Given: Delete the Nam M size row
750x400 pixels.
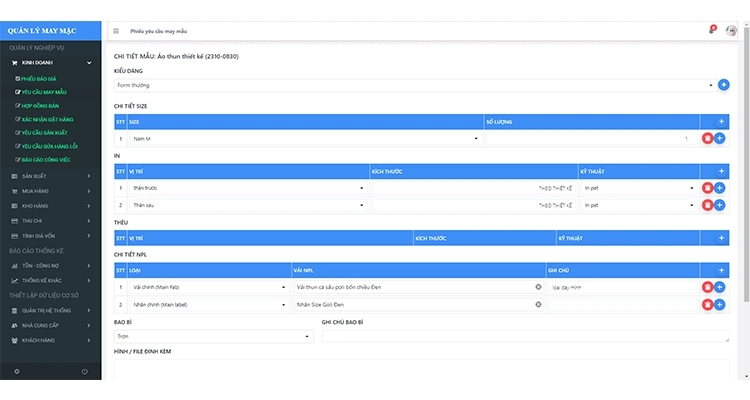Looking at the screenshot, I should [707, 138].
